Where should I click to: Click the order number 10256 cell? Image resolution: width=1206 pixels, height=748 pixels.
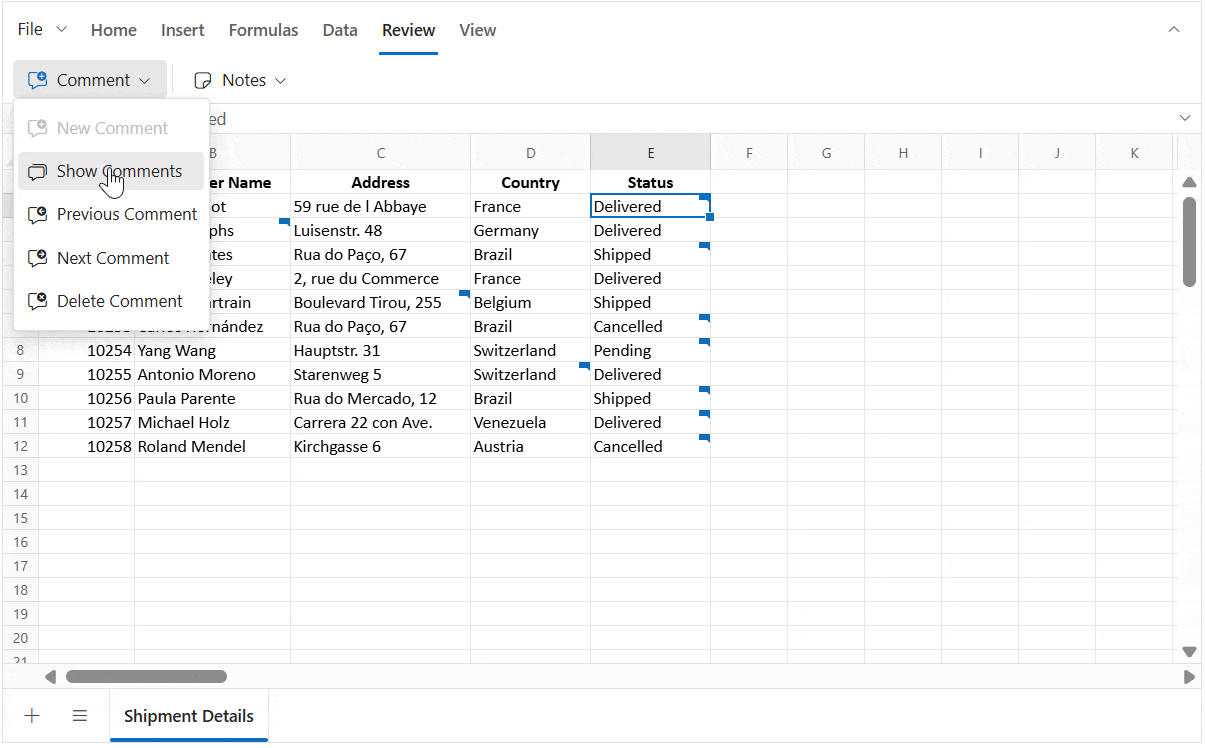click(87, 398)
